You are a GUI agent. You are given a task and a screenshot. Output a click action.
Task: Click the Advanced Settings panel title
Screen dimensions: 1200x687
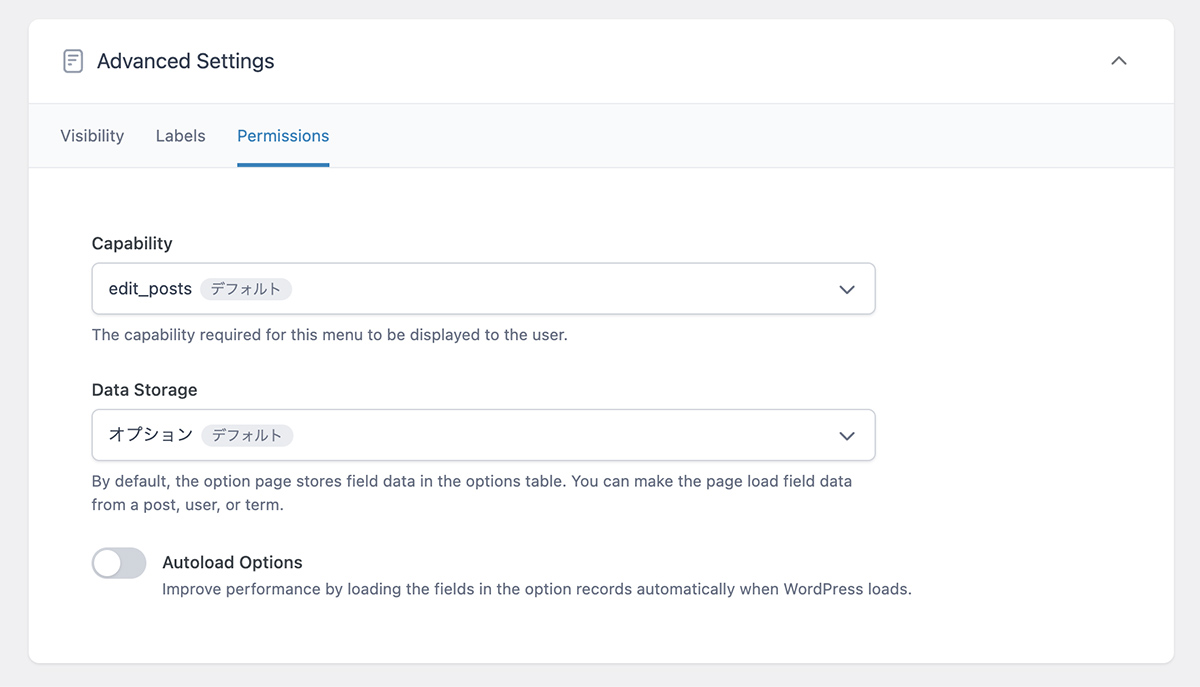click(x=185, y=61)
